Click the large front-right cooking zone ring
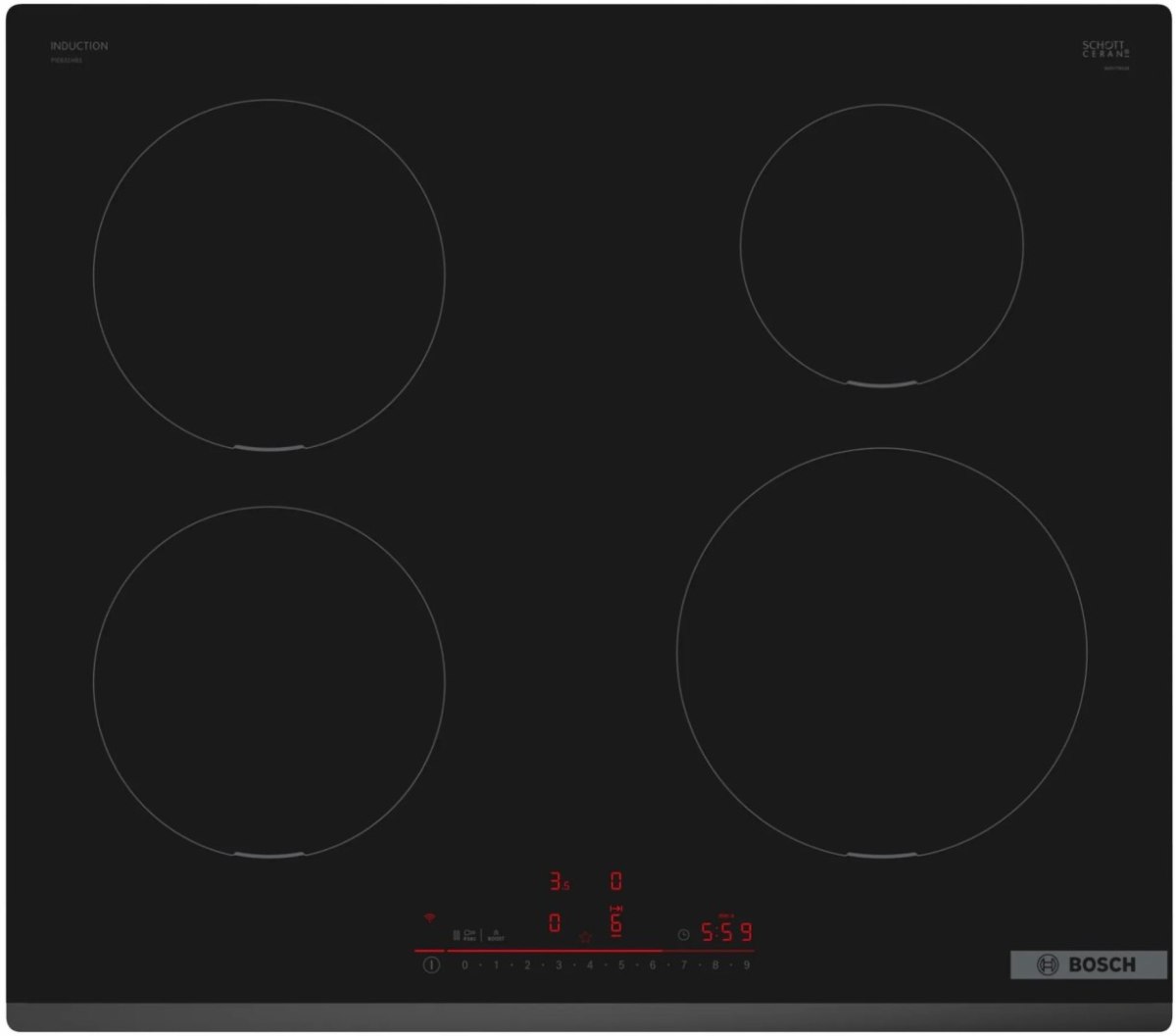 coord(881,652)
